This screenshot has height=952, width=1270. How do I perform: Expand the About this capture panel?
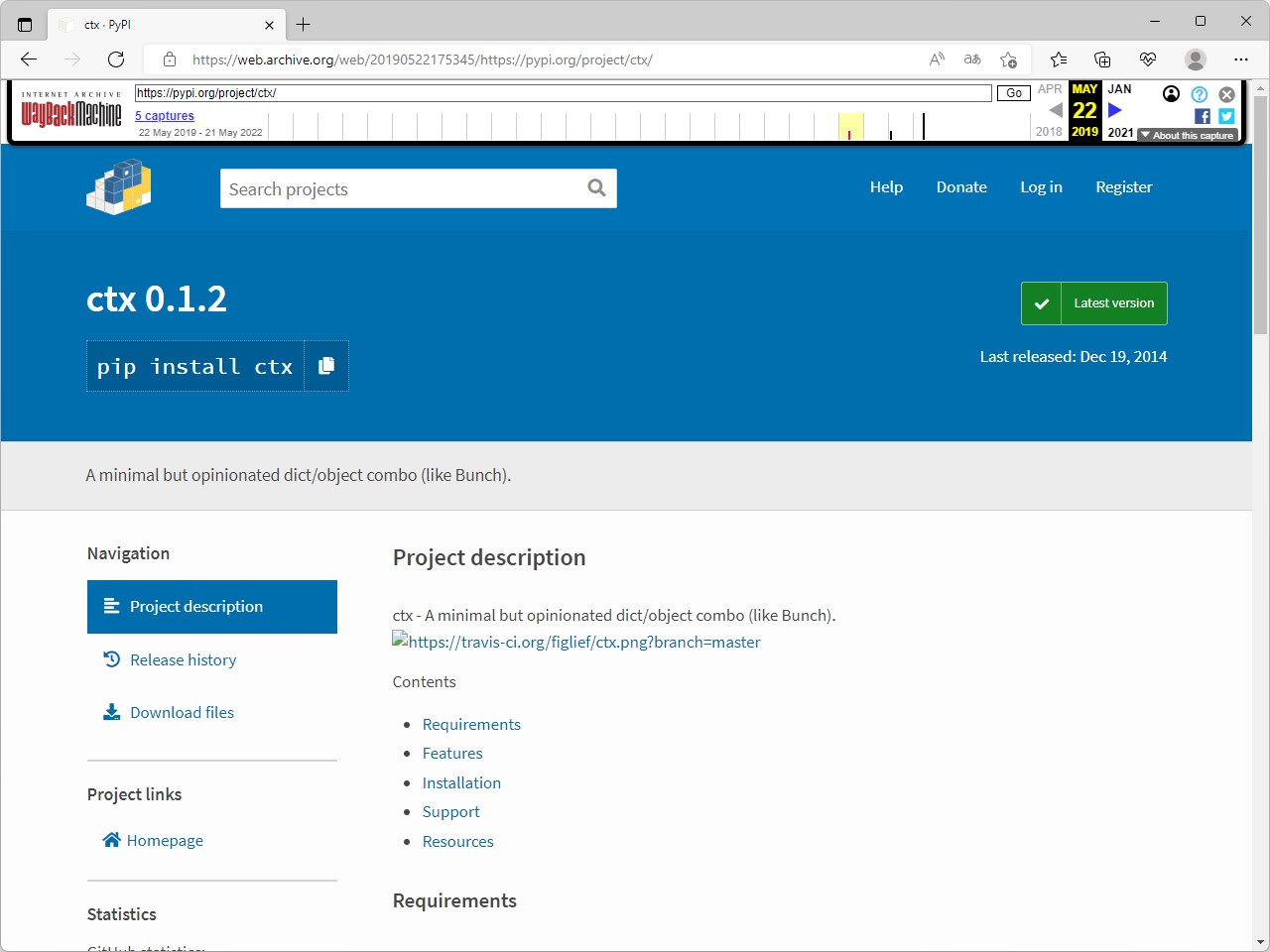[1187, 135]
